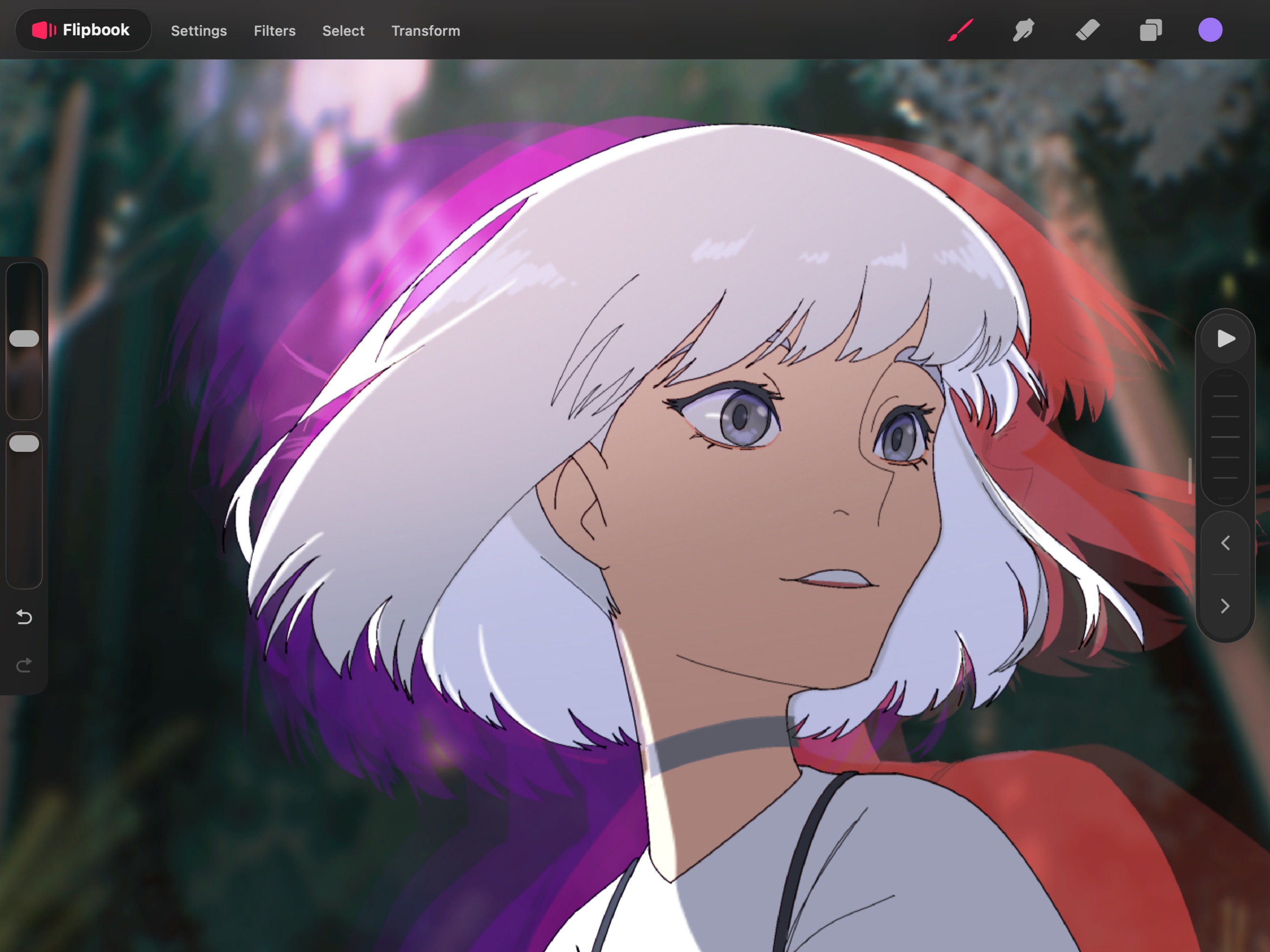Open the purple color picker swatch
1270x952 pixels.
[x=1210, y=30]
